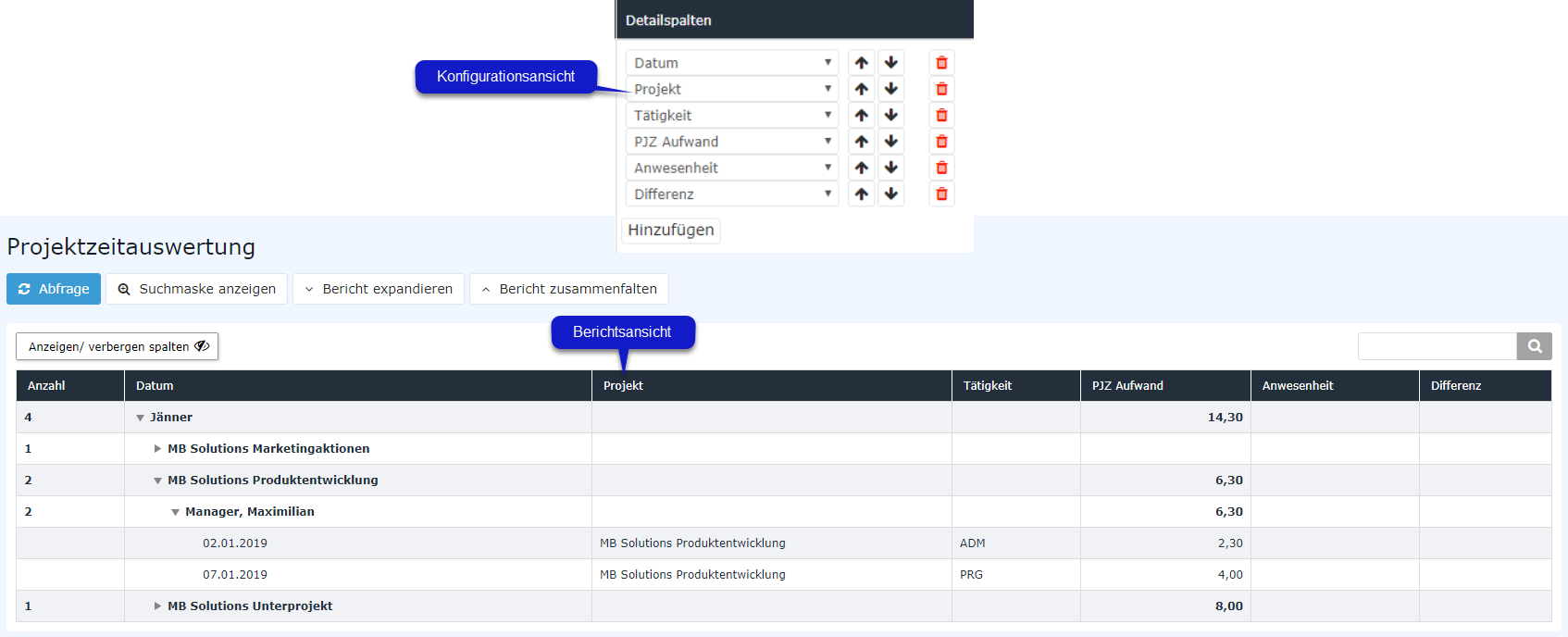Click the search magnifier button
This screenshot has height=637, width=1568.
click(1534, 346)
